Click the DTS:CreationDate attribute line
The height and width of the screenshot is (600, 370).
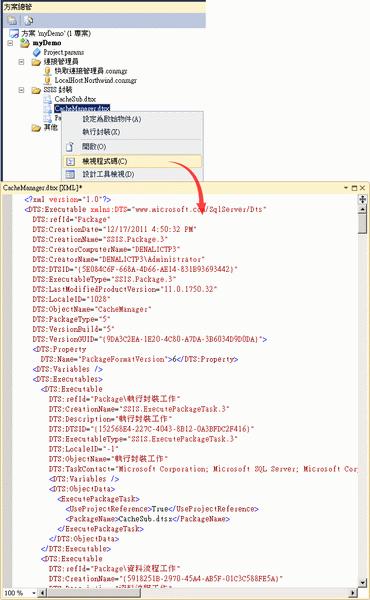115,229
